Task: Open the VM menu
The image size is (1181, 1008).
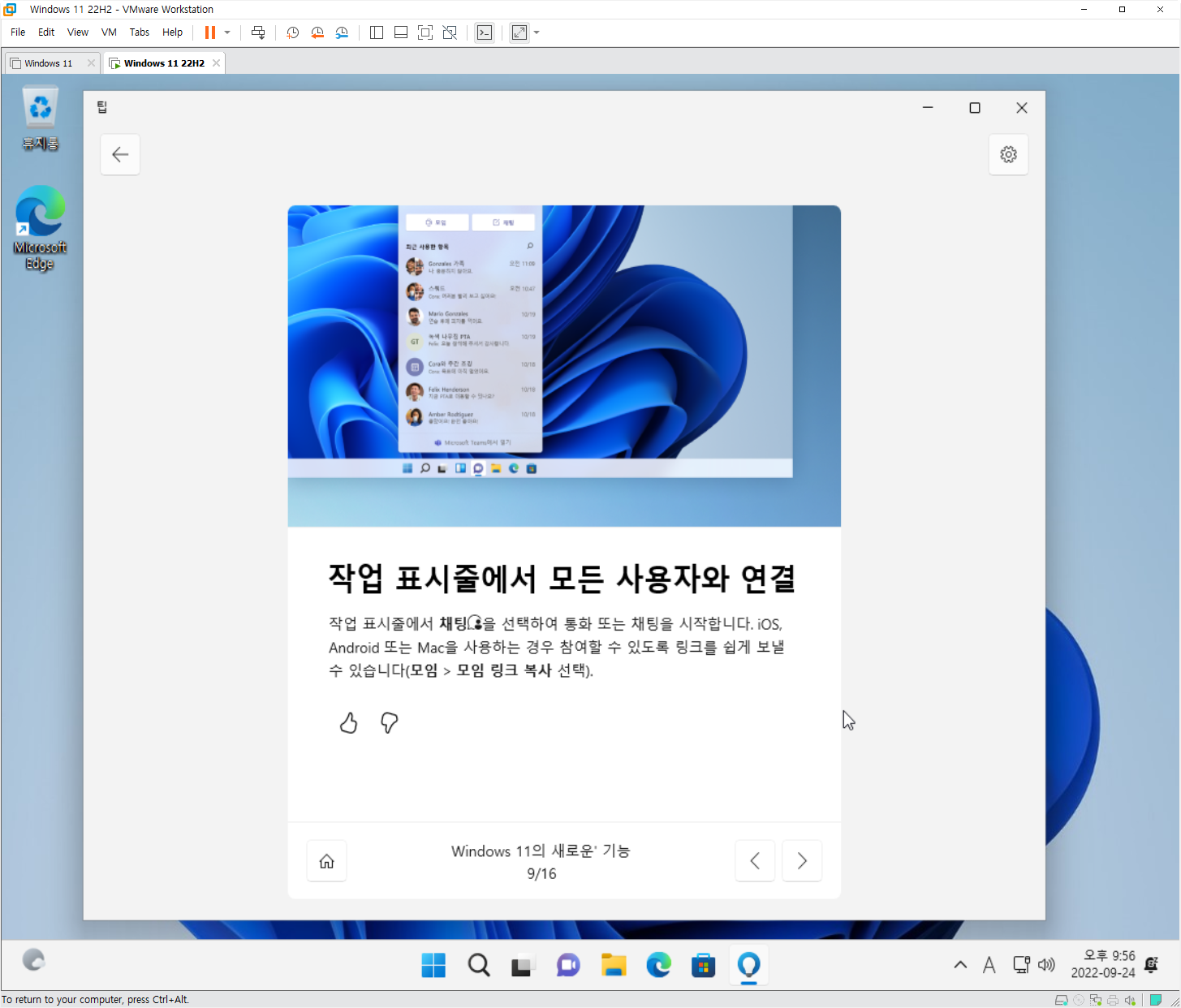Action: click(109, 32)
